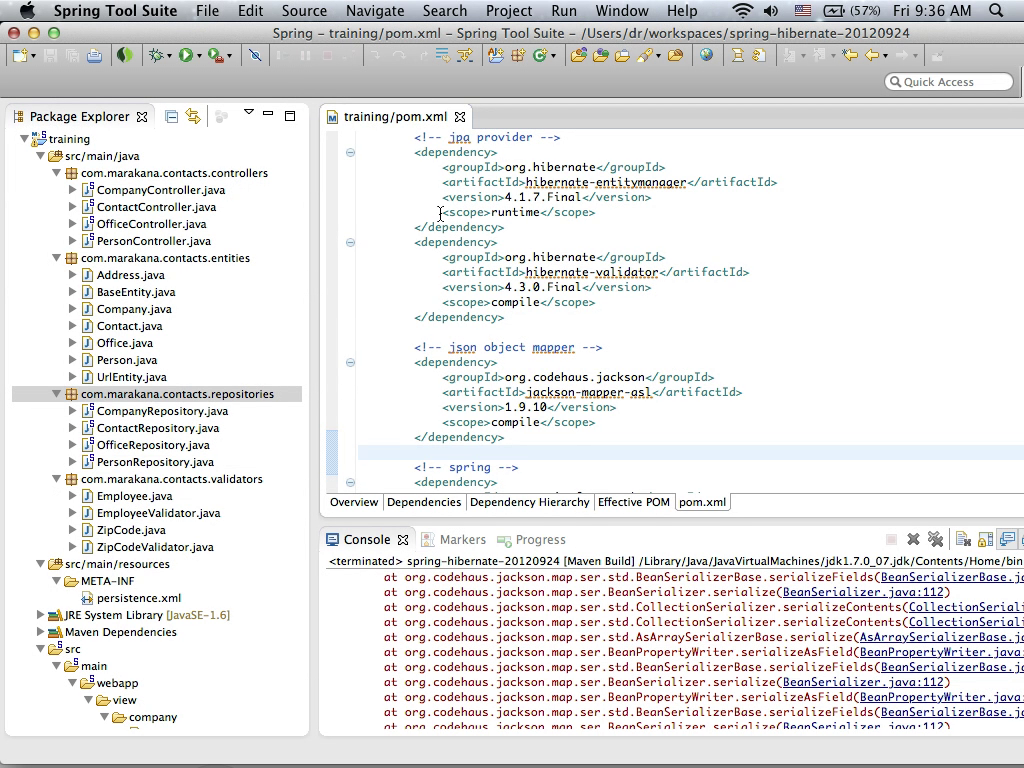The height and width of the screenshot is (768, 1024).
Task: Maximize the Package Explorer panel
Action: pyautogui.click(x=290, y=116)
